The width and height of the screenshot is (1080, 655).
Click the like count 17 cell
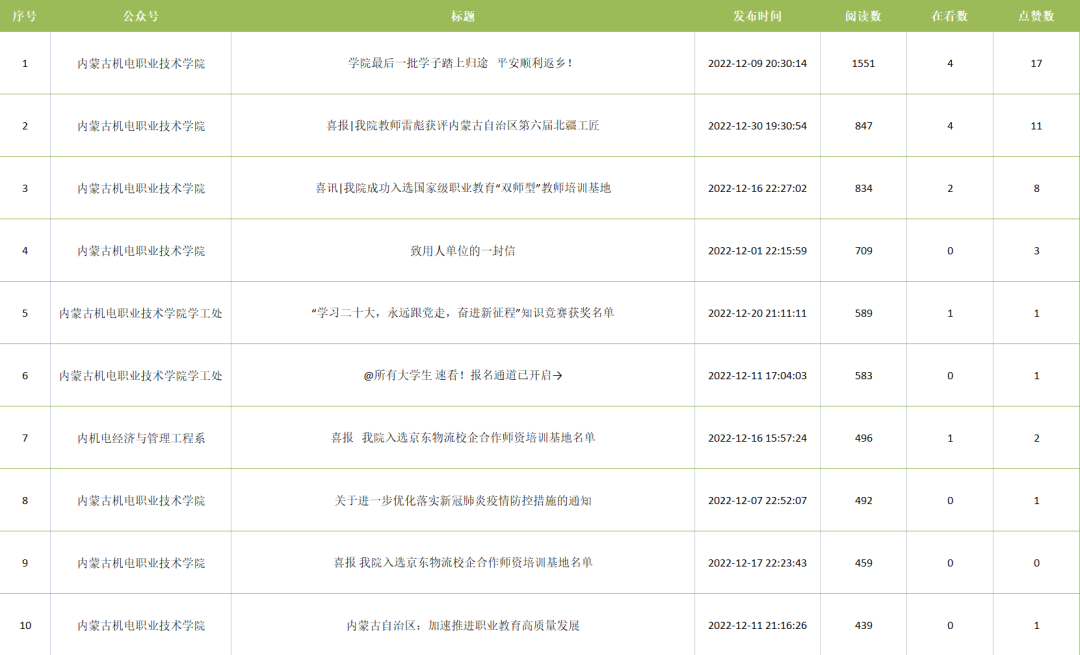click(1036, 63)
